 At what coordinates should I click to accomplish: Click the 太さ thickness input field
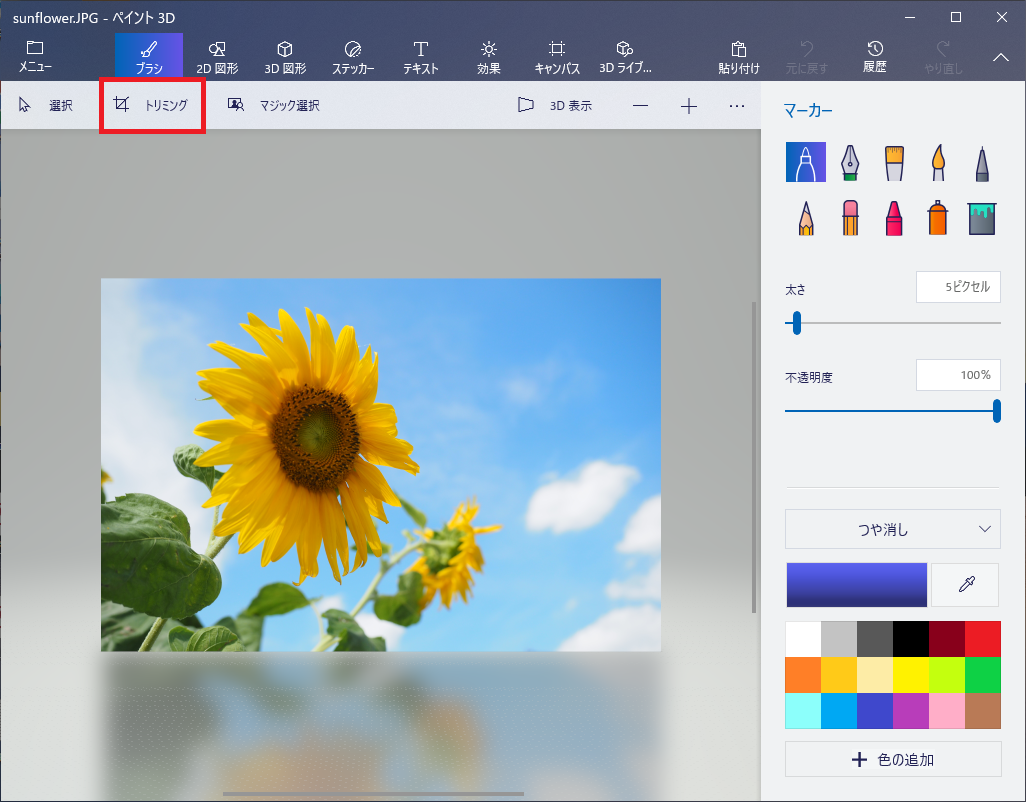957,287
